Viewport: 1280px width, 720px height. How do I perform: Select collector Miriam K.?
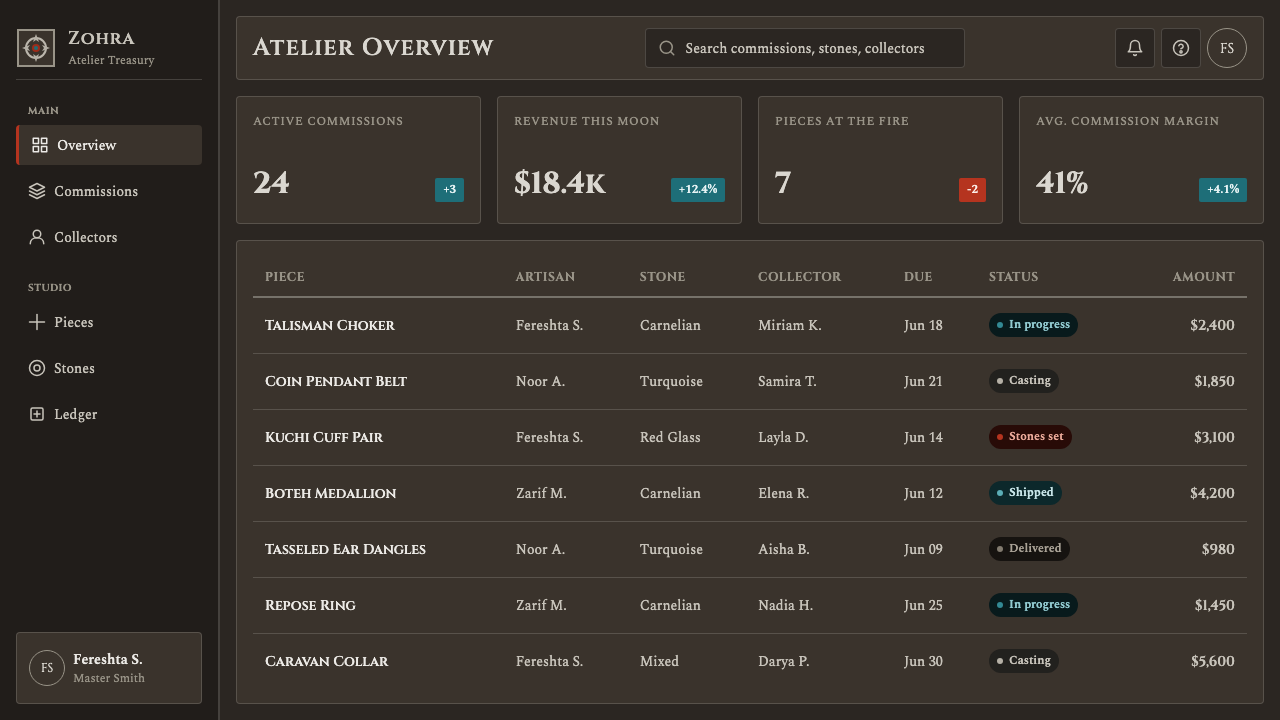(790, 325)
